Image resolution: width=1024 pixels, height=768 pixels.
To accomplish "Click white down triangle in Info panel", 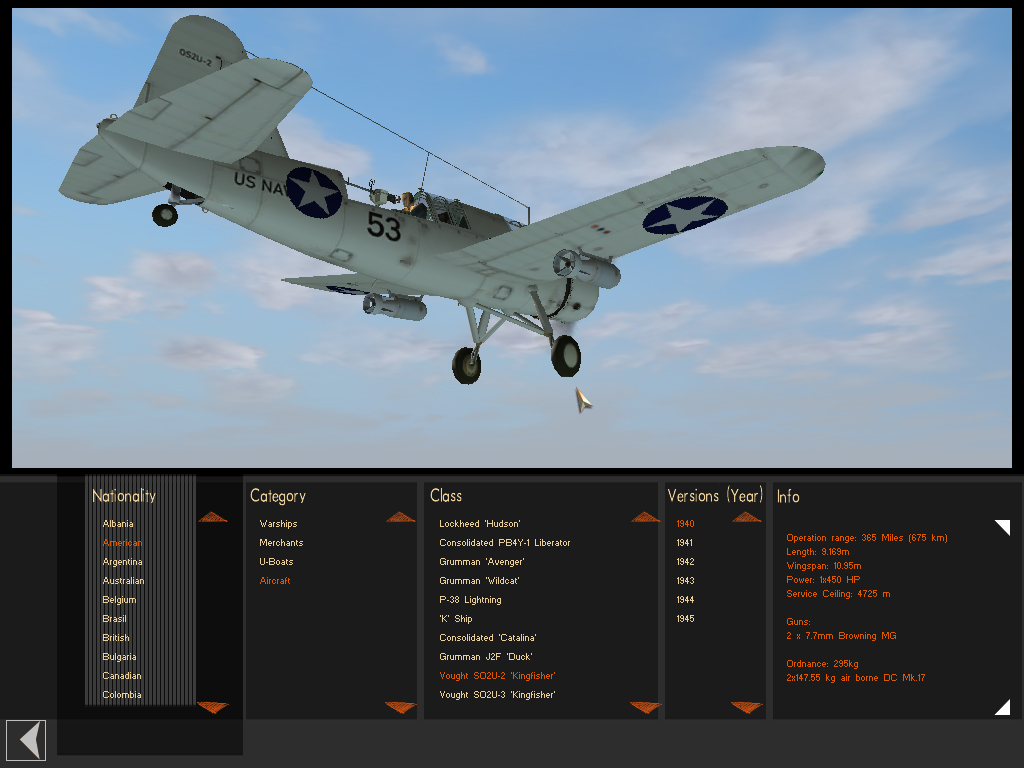I will pyautogui.click(x=1002, y=707).
